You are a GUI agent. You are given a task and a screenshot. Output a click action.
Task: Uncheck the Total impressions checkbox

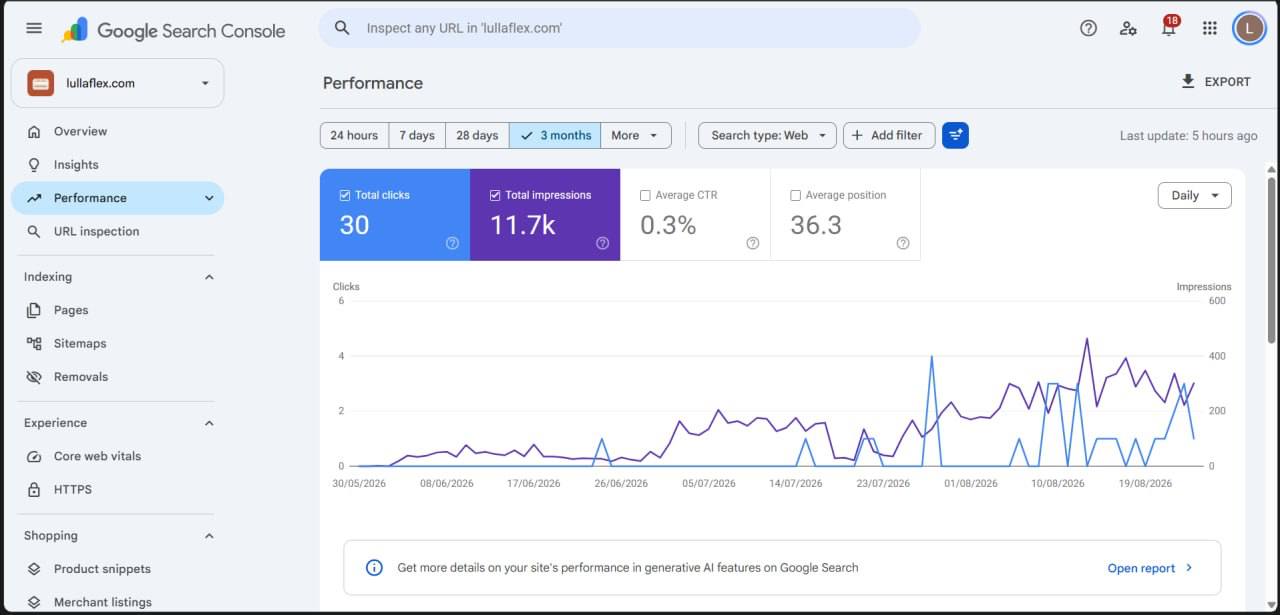tap(495, 195)
